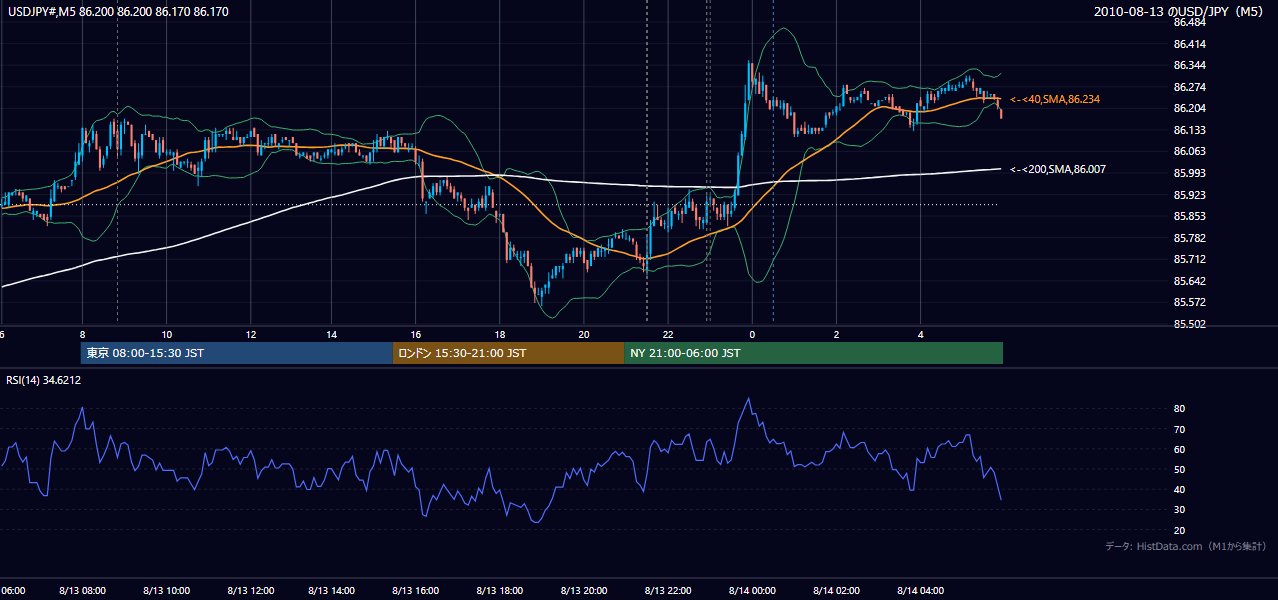Select the NY 21:00-06:00 JST session bar
Screen dimensions: 1278x600
click(813, 353)
